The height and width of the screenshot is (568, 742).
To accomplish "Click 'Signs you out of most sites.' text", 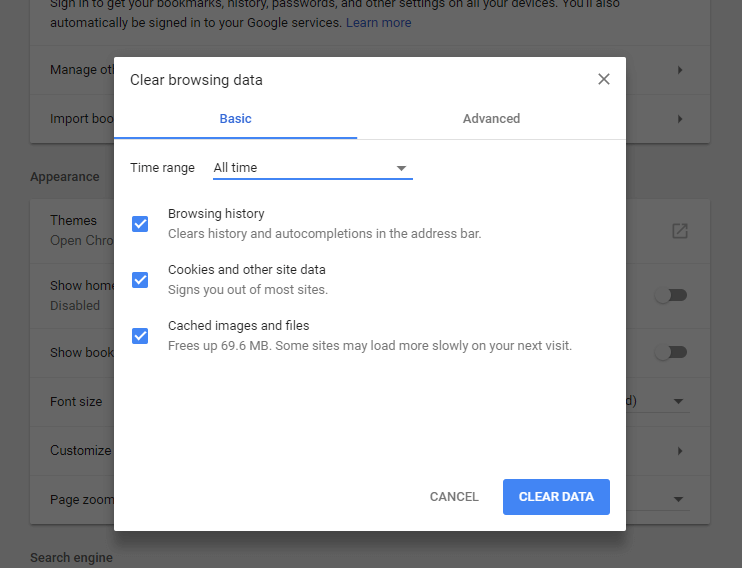I will click(247, 290).
